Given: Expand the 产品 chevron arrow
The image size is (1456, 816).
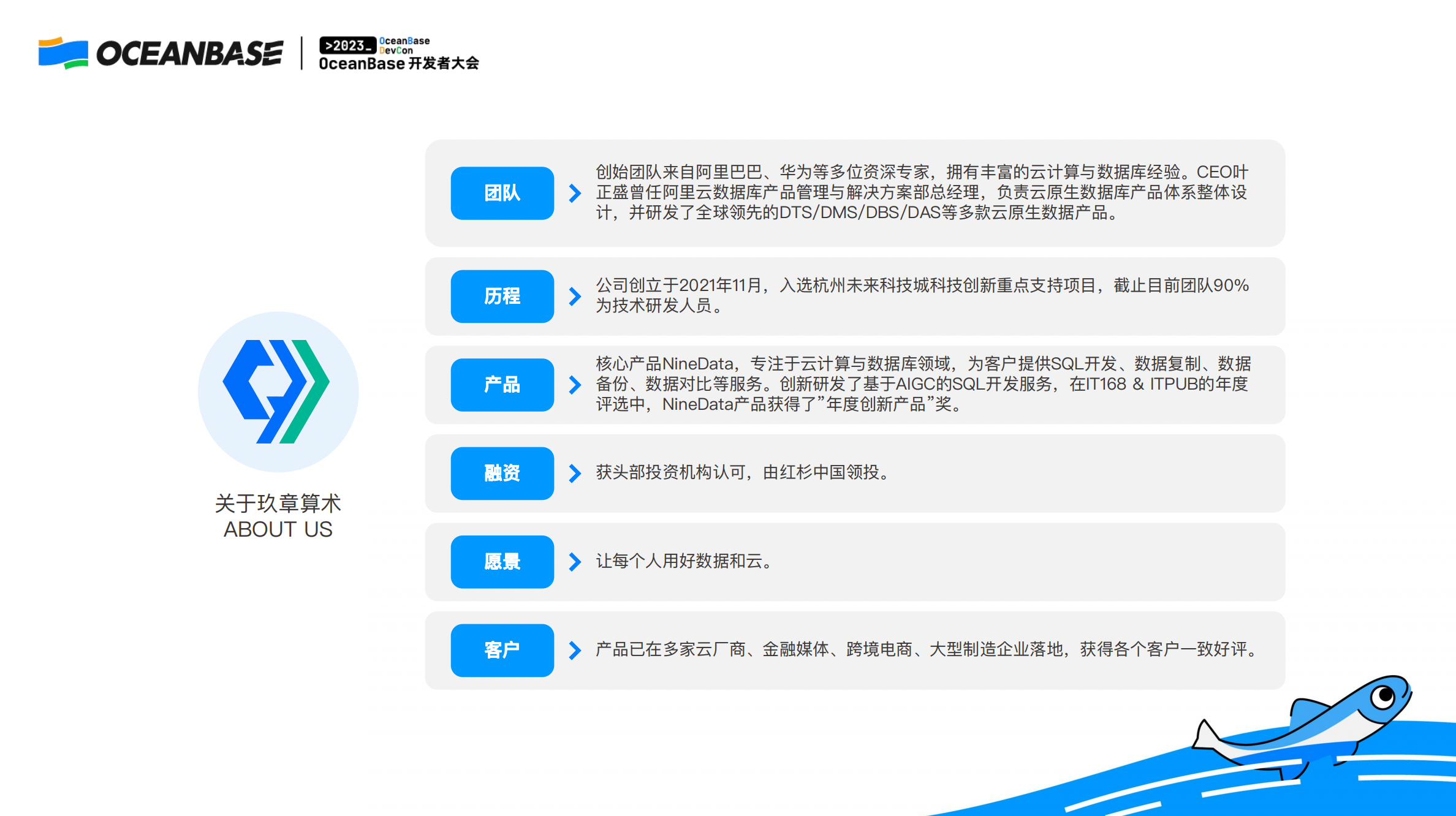Looking at the screenshot, I should coord(575,385).
